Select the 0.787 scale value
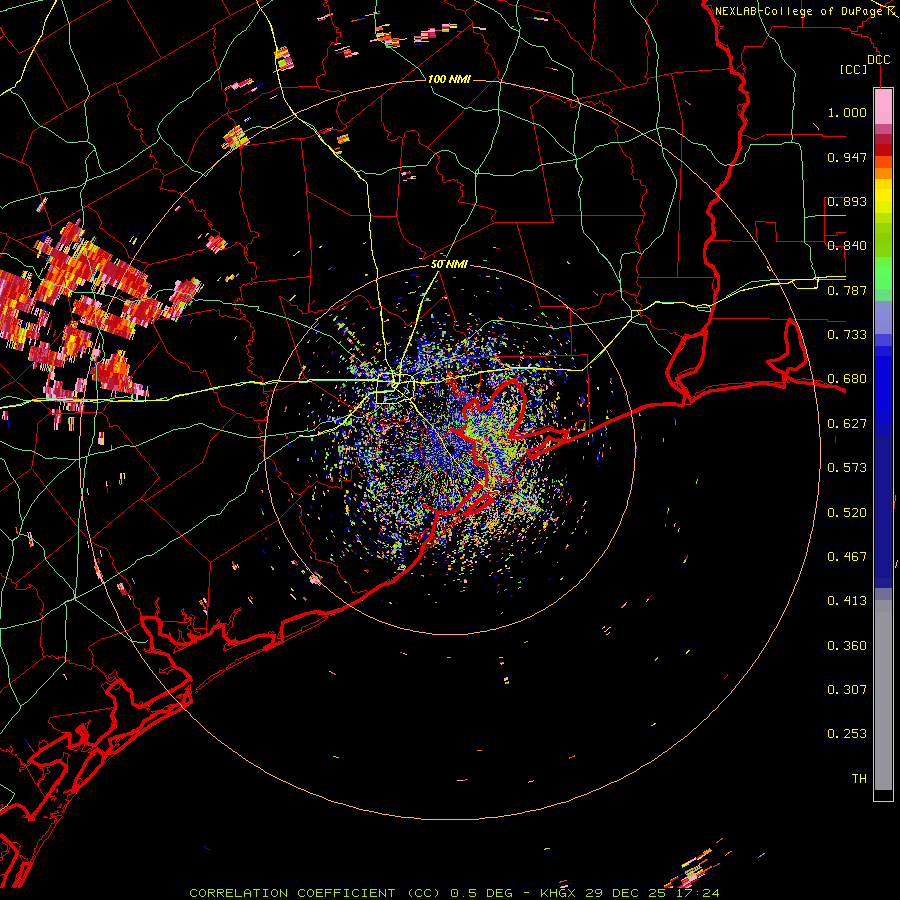 coord(847,290)
